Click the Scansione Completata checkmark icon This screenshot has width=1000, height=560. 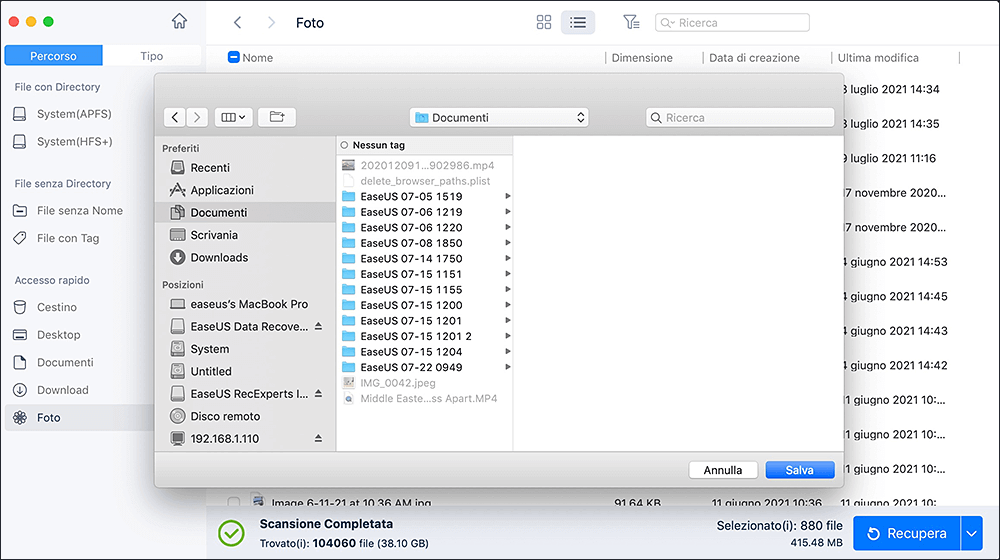[231, 533]
